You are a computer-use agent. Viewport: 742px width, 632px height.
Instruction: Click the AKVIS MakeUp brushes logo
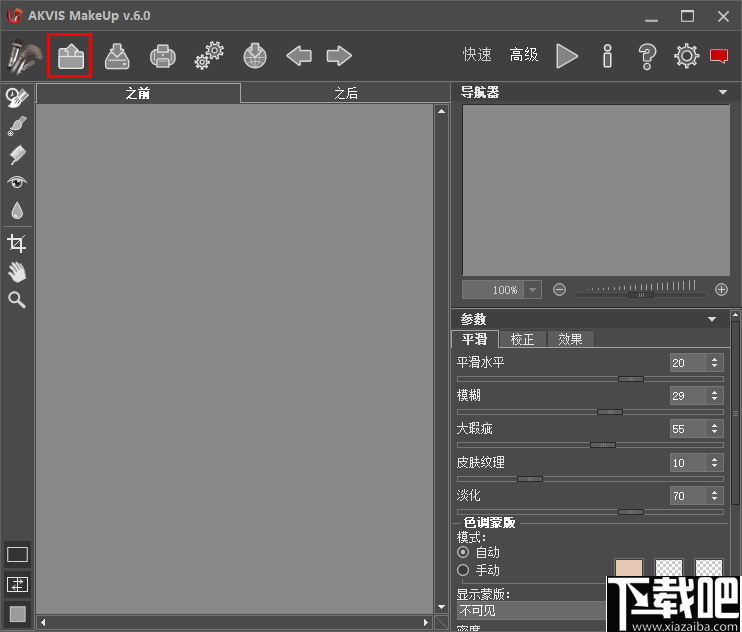click(x=25, y=56)
